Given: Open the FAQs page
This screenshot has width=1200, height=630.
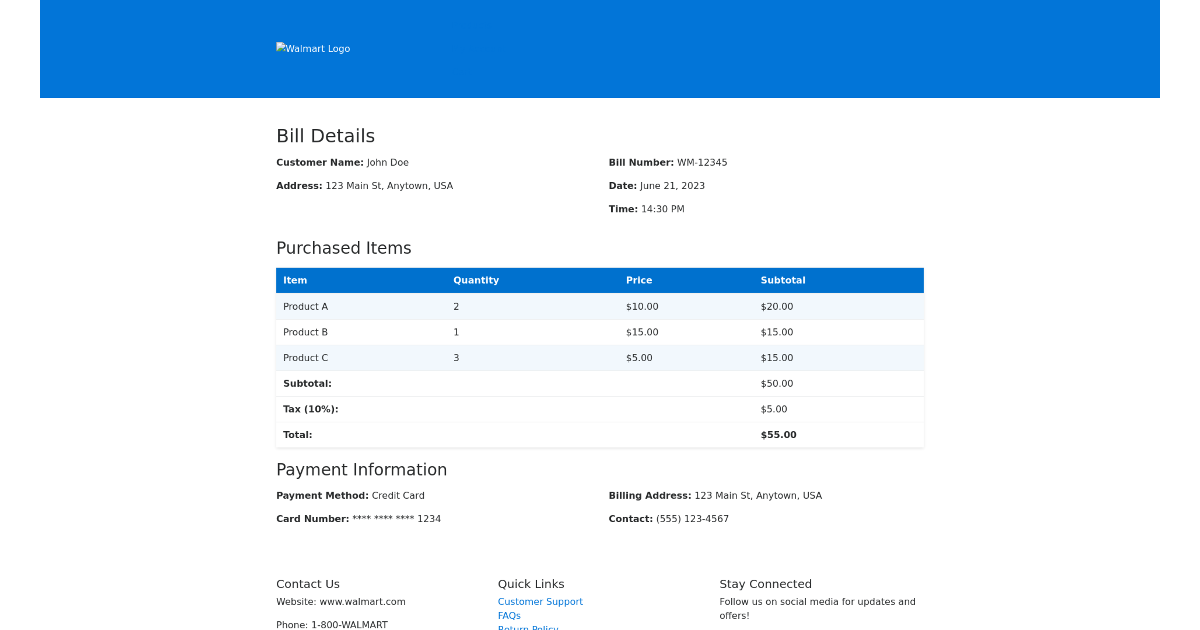Looking at the screenshot, I should pos(509,616).
